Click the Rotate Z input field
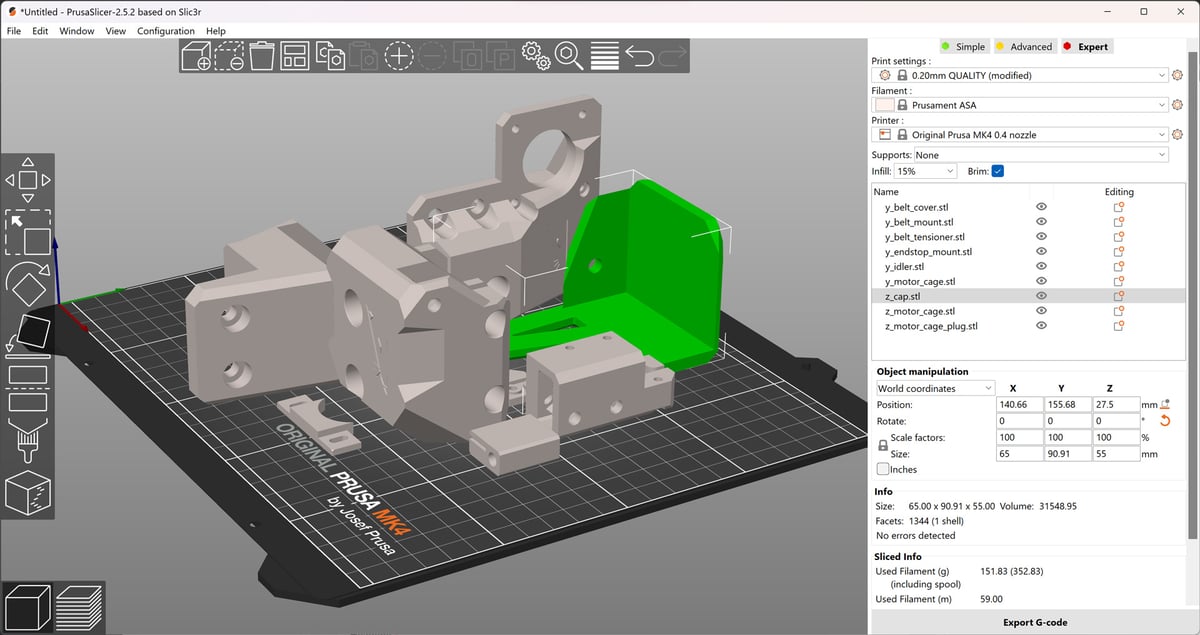The height and width of the screenshot is (635, 1200). [1115, 421]
